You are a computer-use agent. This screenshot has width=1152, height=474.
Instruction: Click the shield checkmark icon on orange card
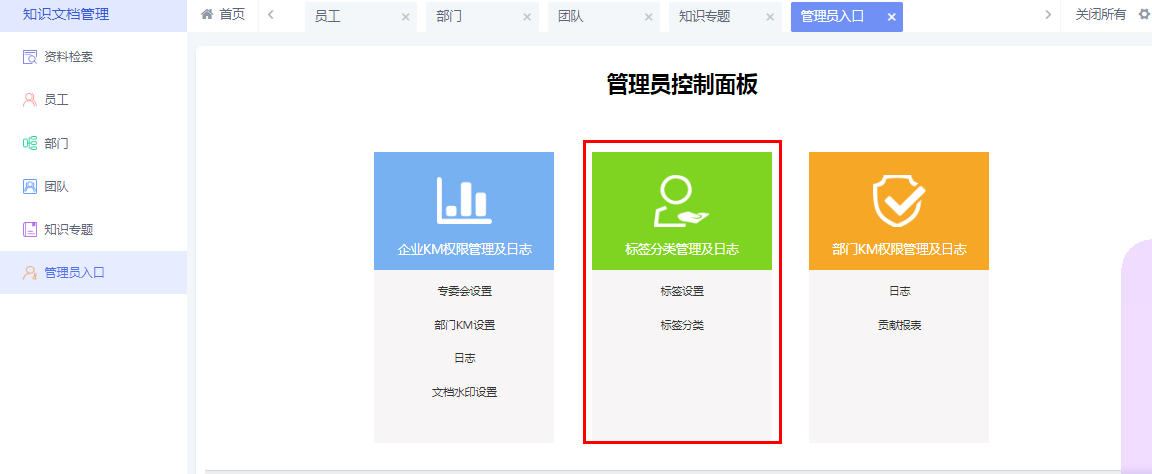pos(898,200)
